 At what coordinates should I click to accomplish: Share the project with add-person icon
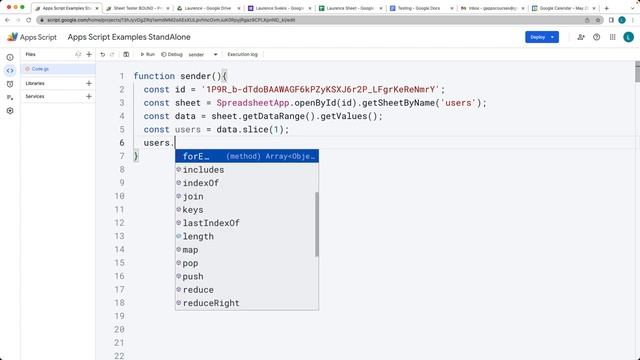tap(581, 37)
